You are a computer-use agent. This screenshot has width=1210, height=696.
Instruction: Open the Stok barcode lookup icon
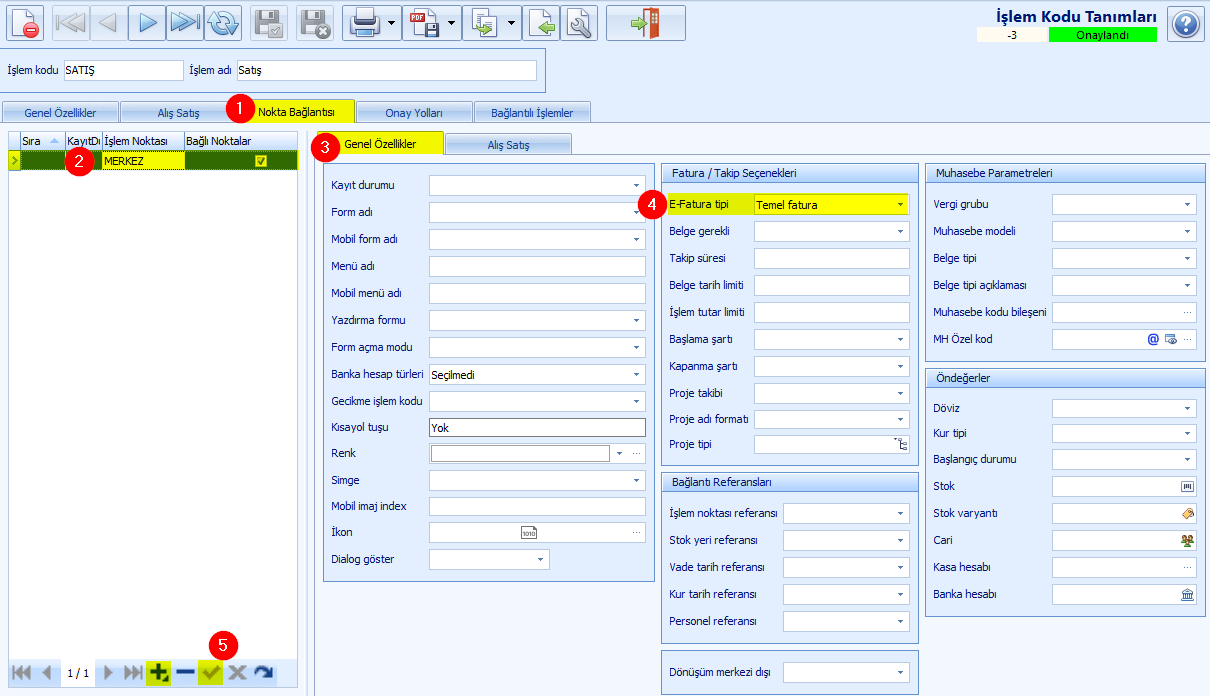(x=1188, y=486)
